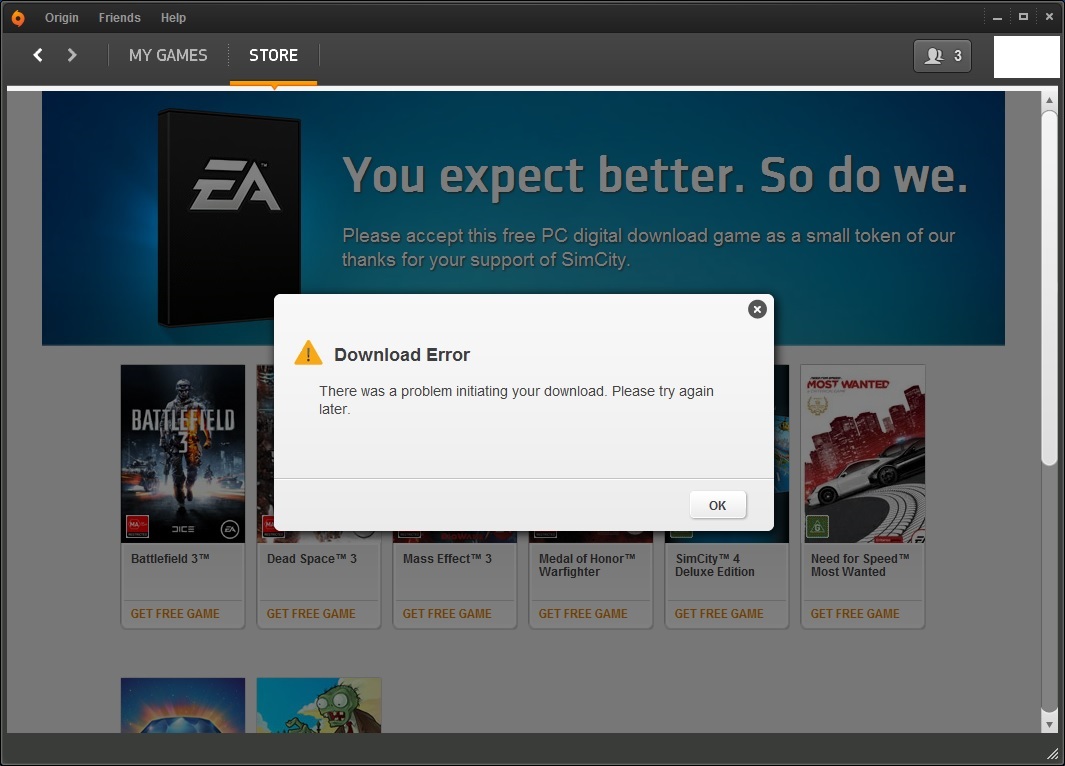This screenshot has width=1065, height=766.
Task: Click the Medal of Honor Warfighter title
Action: [587, 565]
